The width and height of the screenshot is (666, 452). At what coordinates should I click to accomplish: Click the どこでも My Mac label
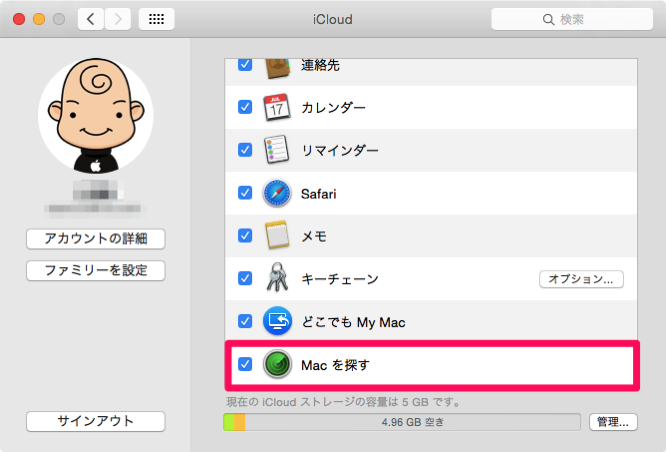click(x=353, y=322)
